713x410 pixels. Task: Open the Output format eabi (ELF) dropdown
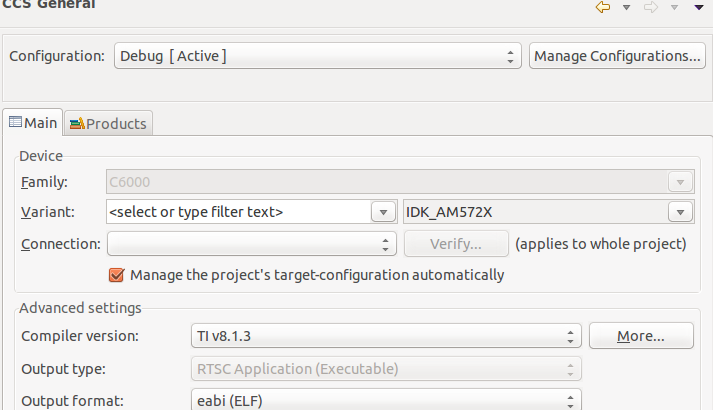pyautogui.click(x=385, y=401)
